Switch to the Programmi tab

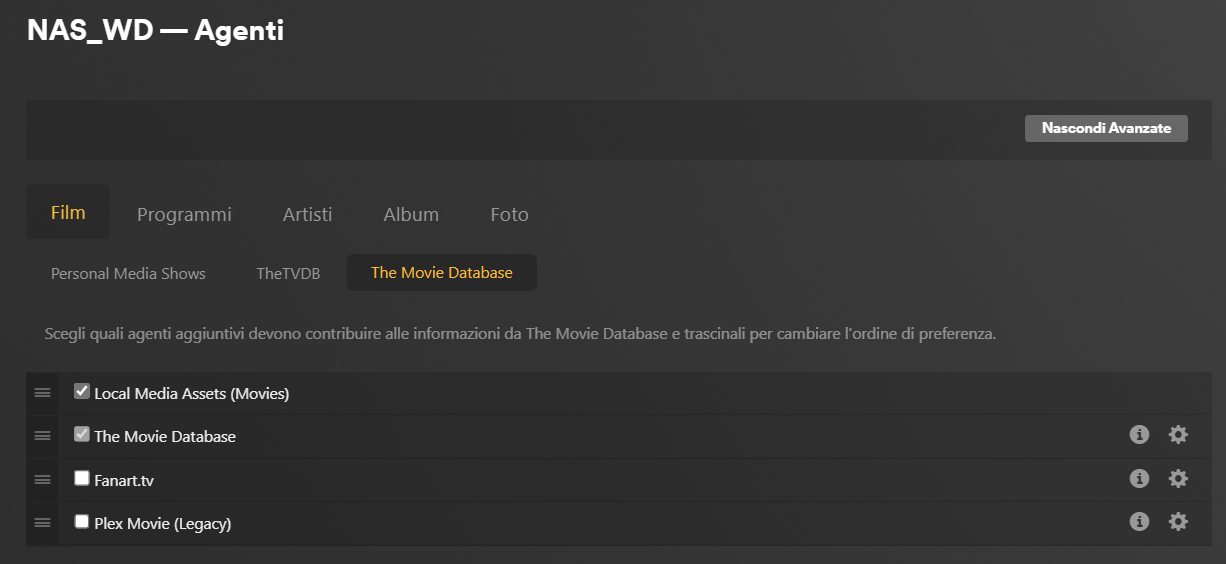pos(184,214)
